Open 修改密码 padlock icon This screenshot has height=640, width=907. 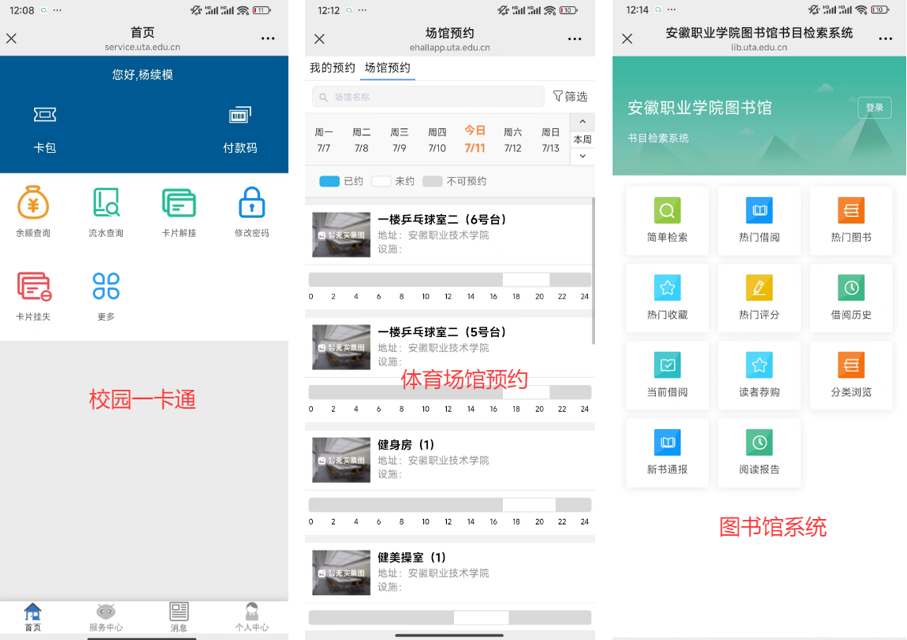[x=252, y=204]
